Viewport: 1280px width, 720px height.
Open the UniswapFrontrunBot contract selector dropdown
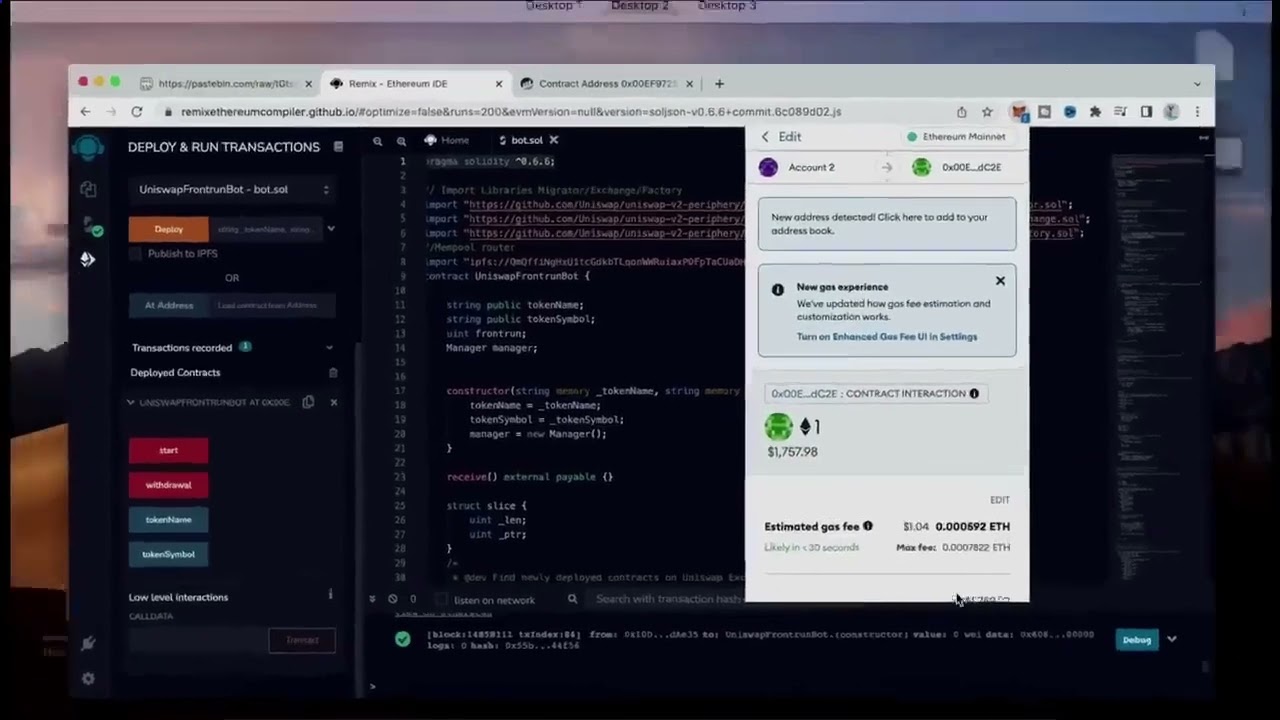234,190
